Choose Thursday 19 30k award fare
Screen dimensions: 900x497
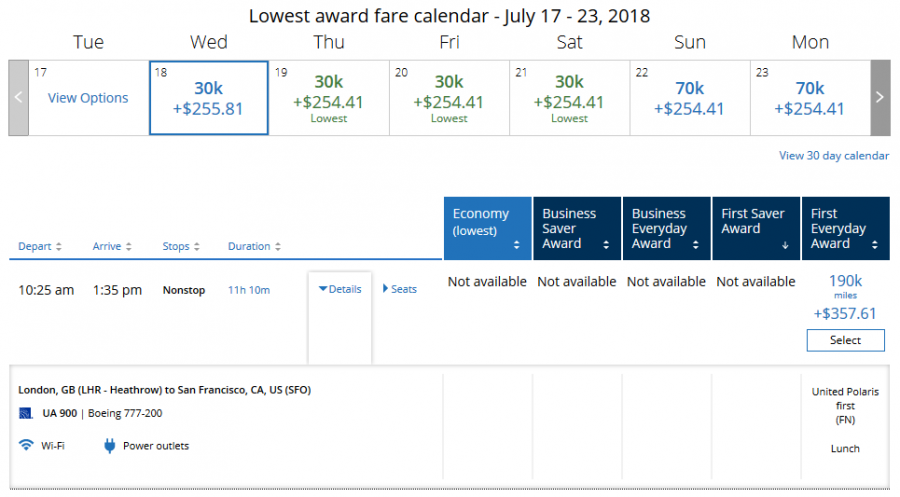(x=328, y=98)
